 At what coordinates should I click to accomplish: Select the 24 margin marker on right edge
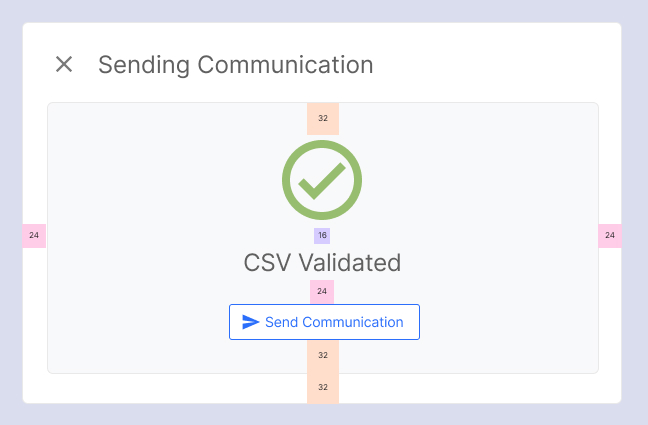[x=610, y=236]
